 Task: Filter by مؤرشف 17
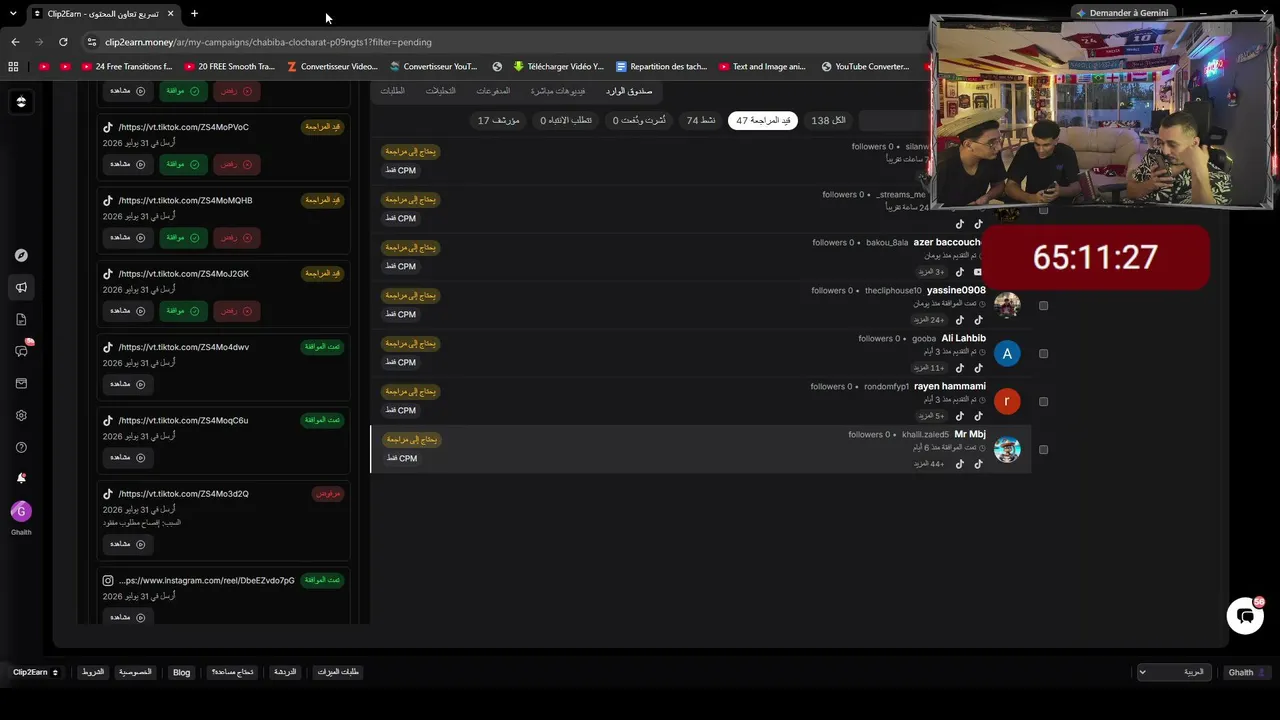pos(498,121)
